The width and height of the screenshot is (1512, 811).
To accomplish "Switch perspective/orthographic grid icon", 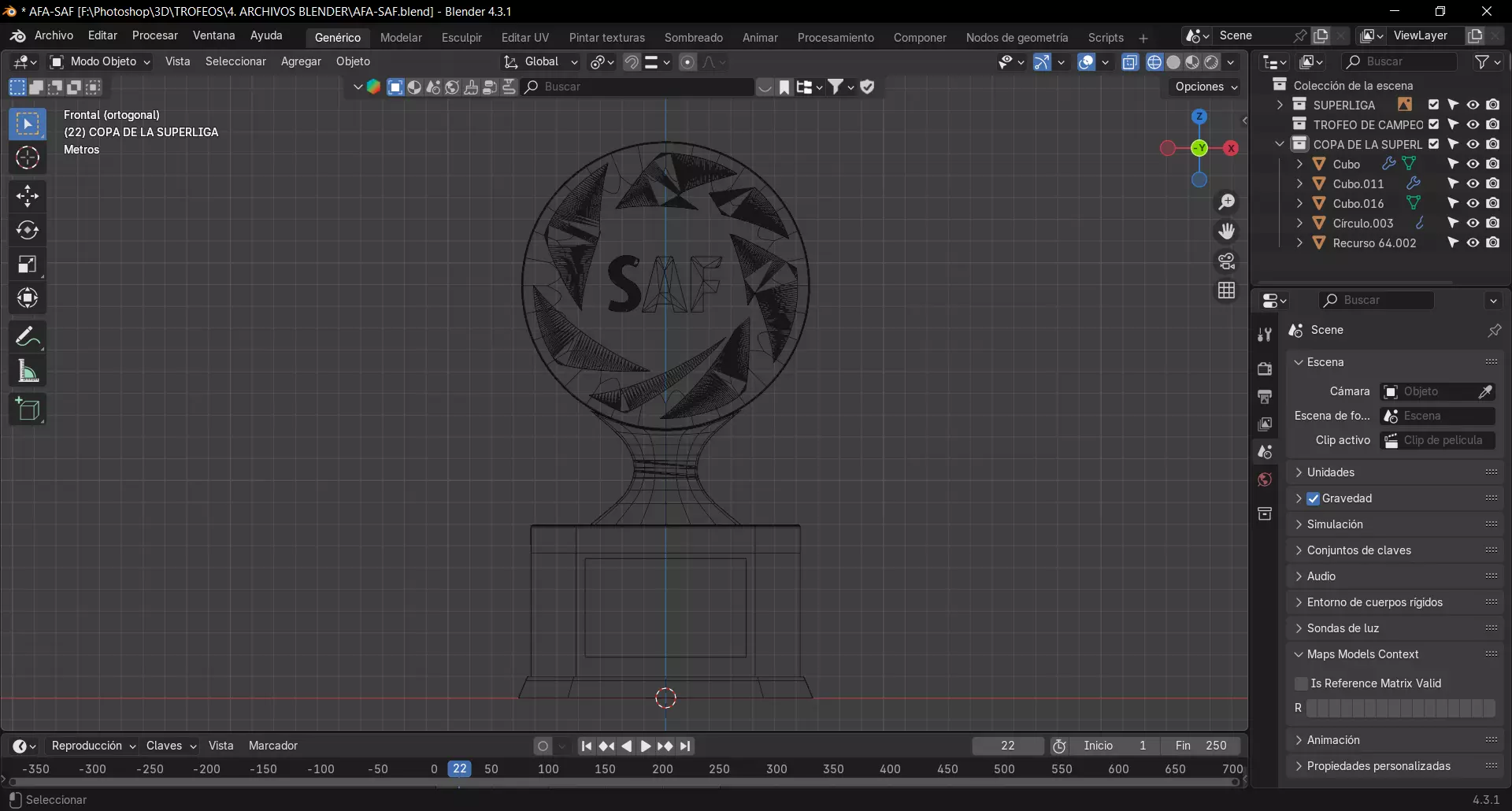I will (x=1227, y=291).
